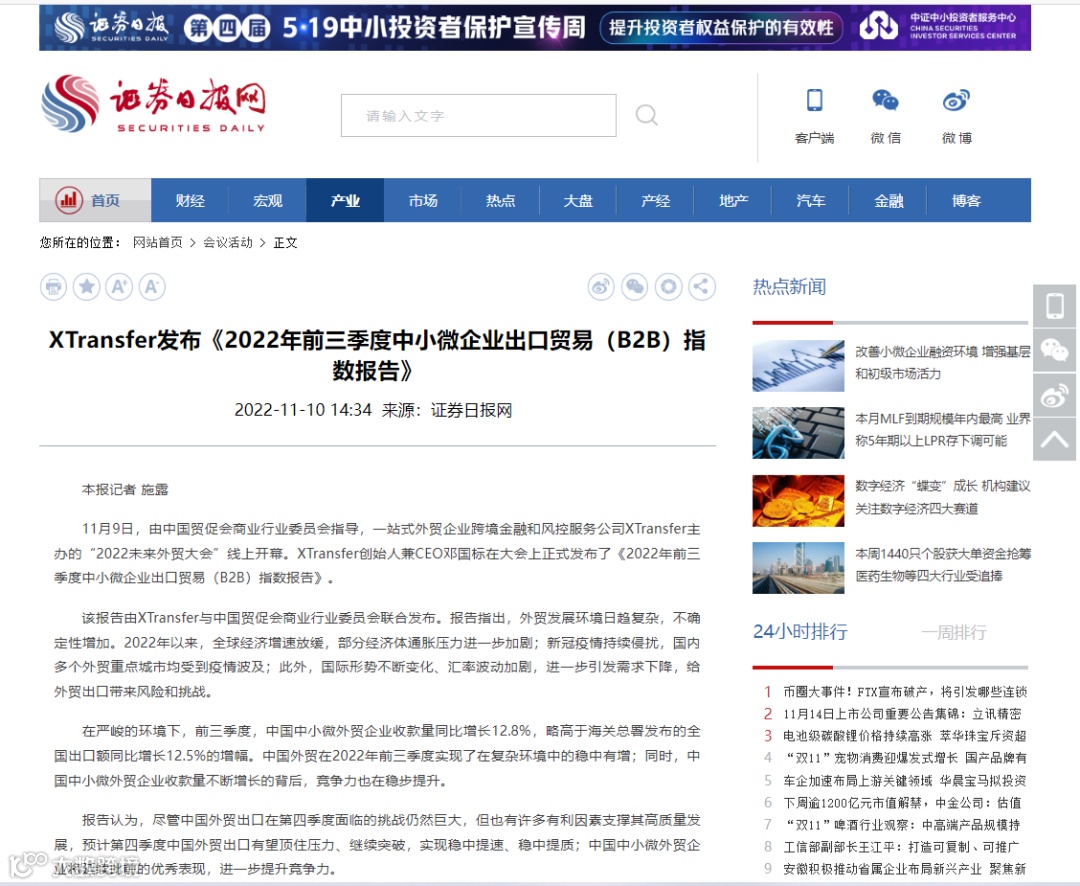Switch to 一周排行 tab
Screen dimensions: 1080x886
[x=954, y=632]
